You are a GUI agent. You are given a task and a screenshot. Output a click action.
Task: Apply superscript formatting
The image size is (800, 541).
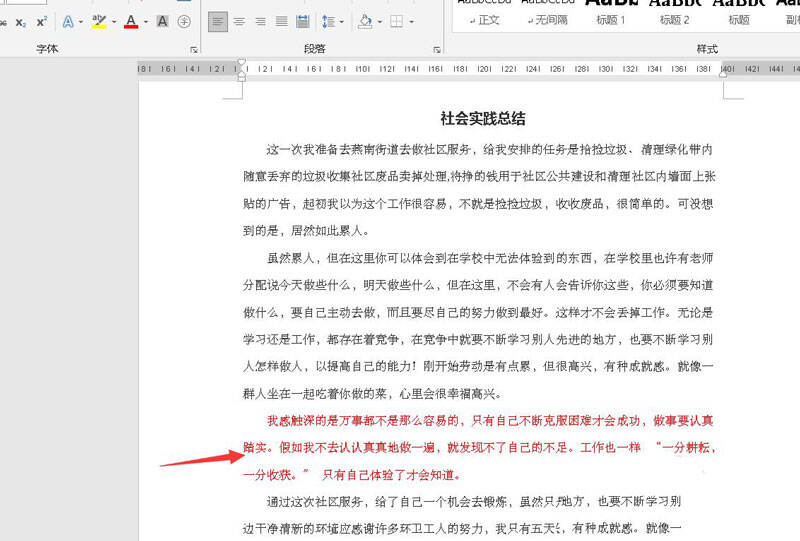pyautogui.click(x=41, y=21)
